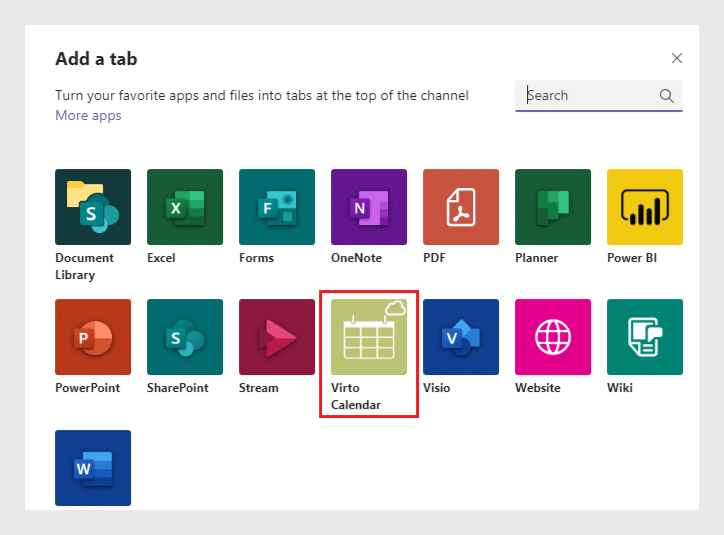The height and width of the screenshot is (535, 724).
Task: Click the "Virto Calendar" label text
Action: (356, 397)
